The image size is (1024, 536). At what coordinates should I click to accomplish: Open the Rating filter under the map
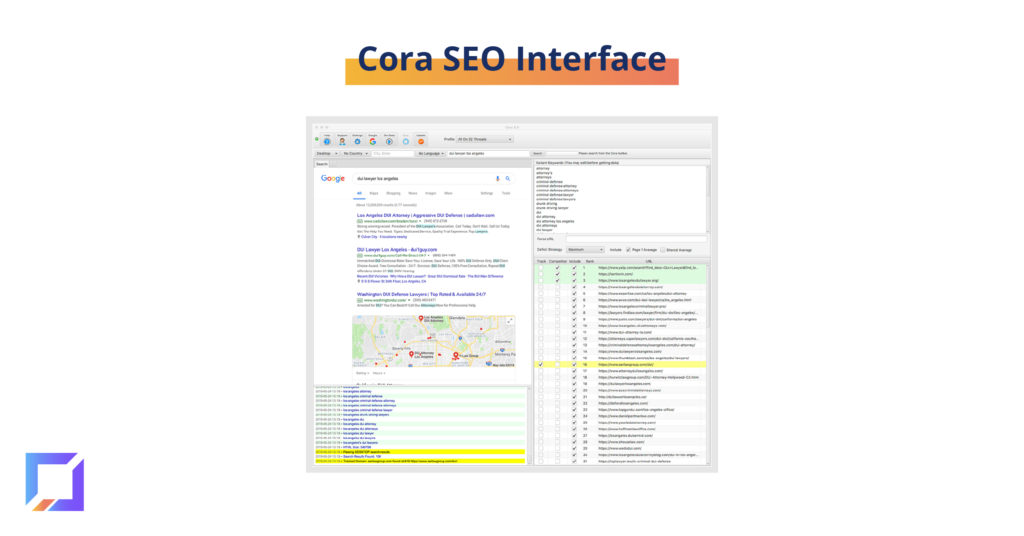(361, 373)
